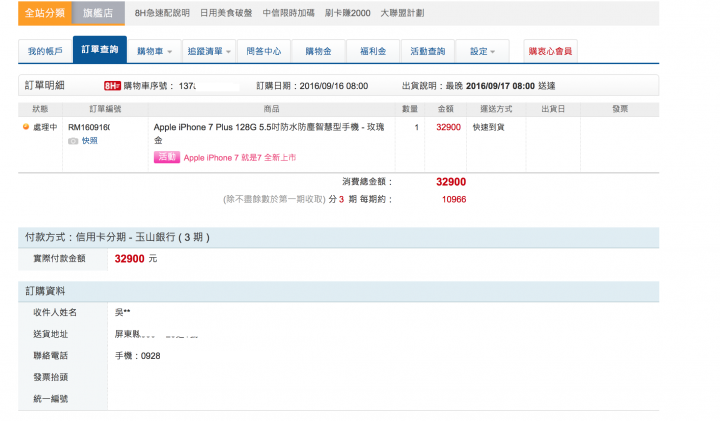Image resolution: width=720 pixels, height=421 pixels.
Task: Expand the 購物車 dropdown tab
Action: 154,51
